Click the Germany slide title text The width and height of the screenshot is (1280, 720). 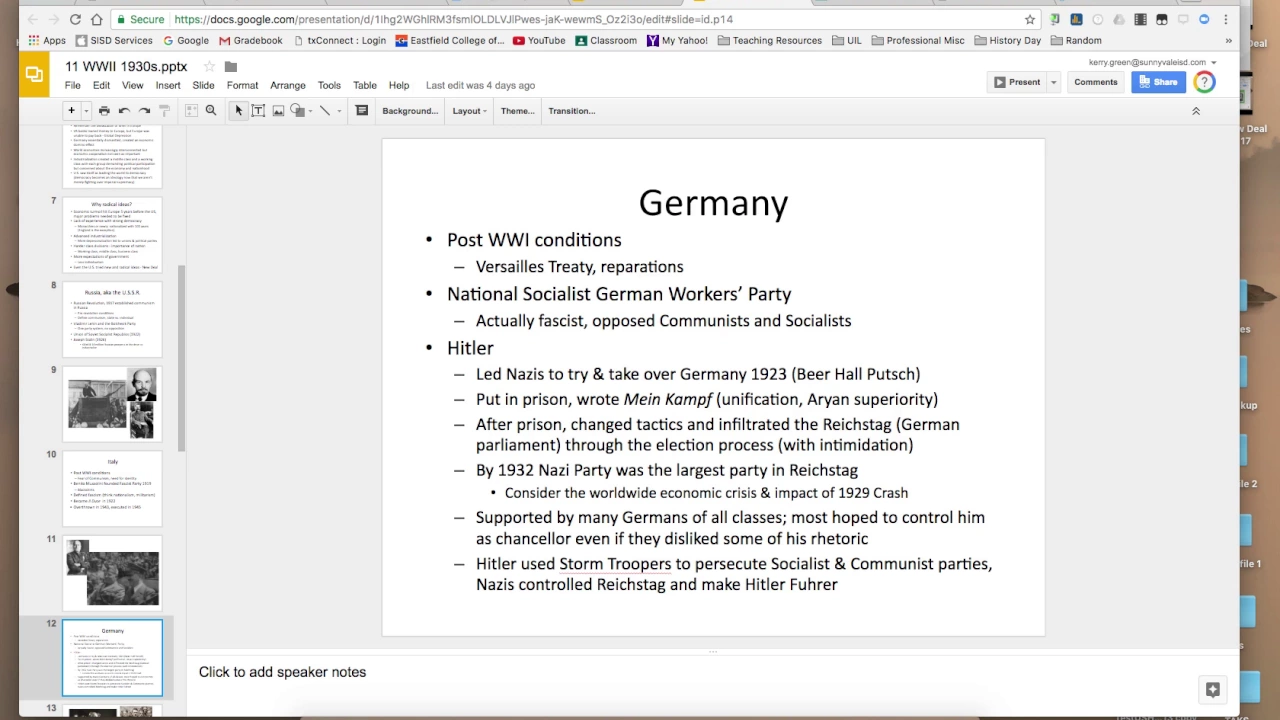713,203
